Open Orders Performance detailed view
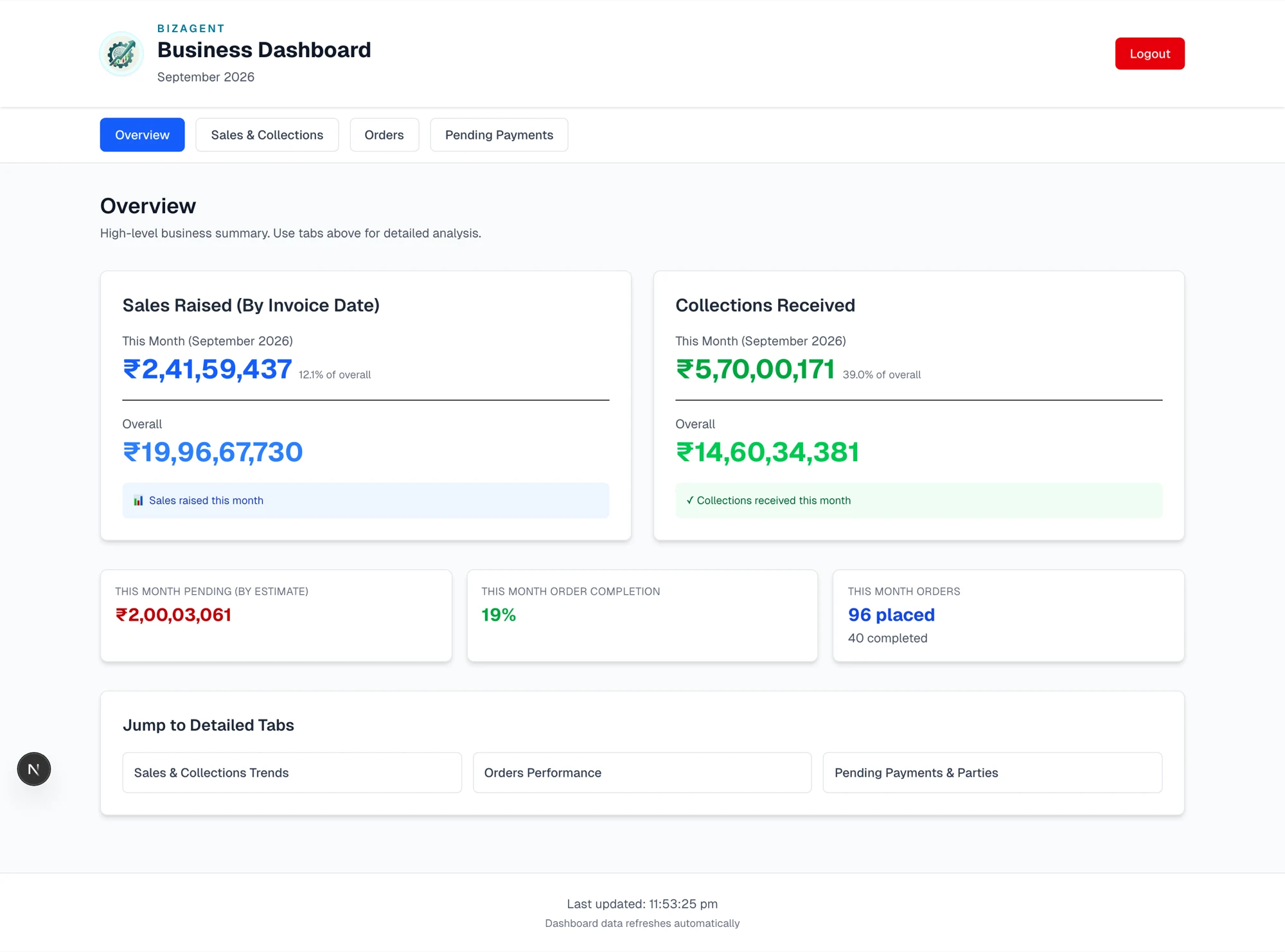This screenshot has width=1285, height=952. click(x=642, y=773)
